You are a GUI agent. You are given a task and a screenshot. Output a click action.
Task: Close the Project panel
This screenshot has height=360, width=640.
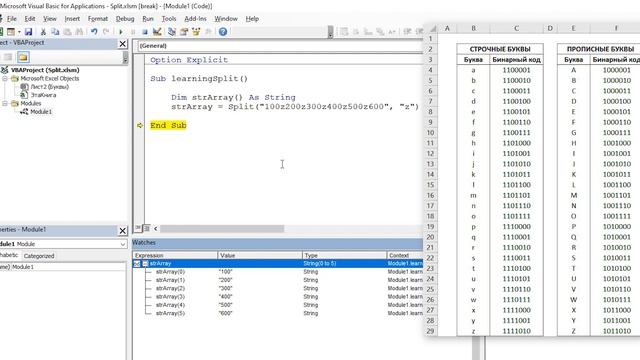(x=122, y=44)
